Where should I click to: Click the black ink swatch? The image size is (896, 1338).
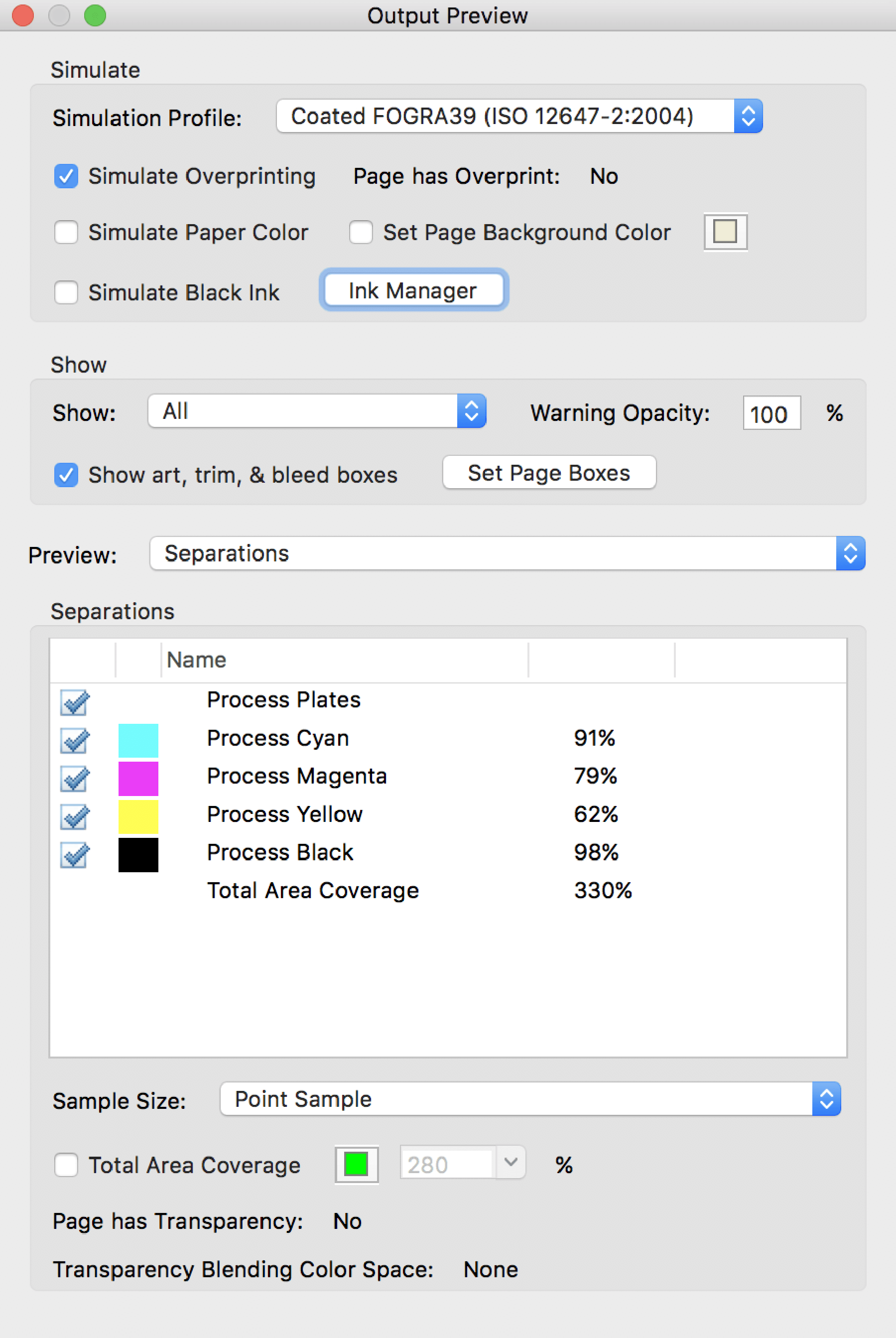[138, 855]
